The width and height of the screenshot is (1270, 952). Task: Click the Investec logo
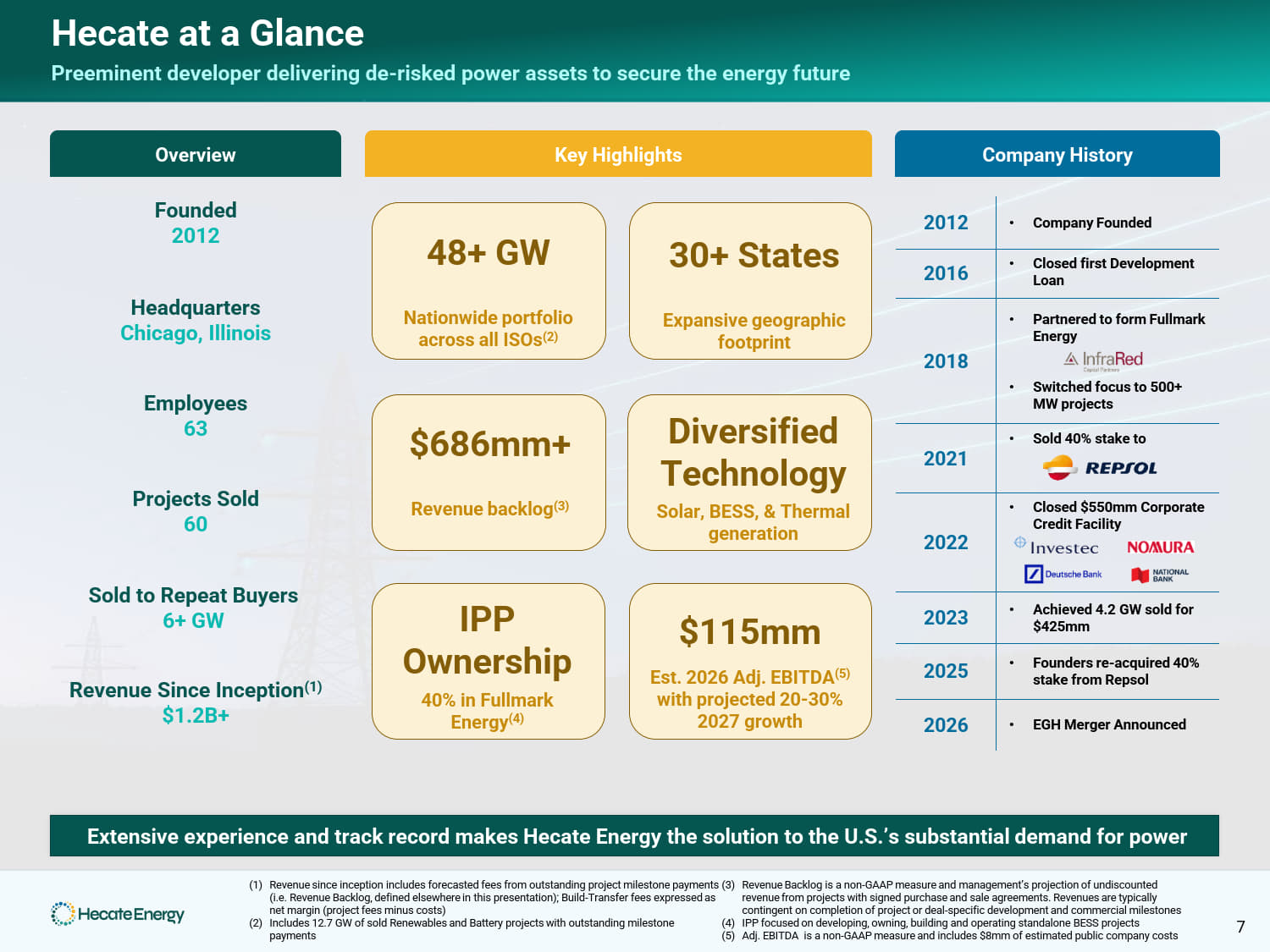point(1057,548)
